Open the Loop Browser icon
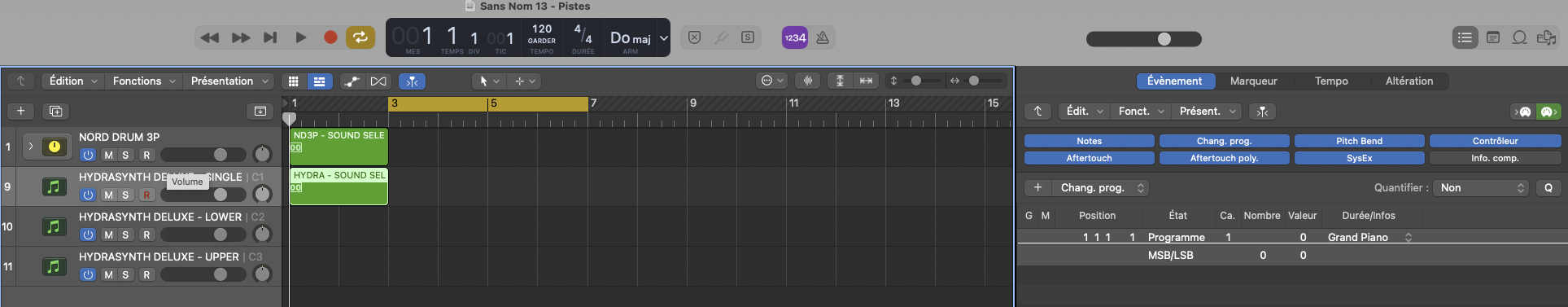Screen dimensions: 1568x307 tap(1519, 37)
